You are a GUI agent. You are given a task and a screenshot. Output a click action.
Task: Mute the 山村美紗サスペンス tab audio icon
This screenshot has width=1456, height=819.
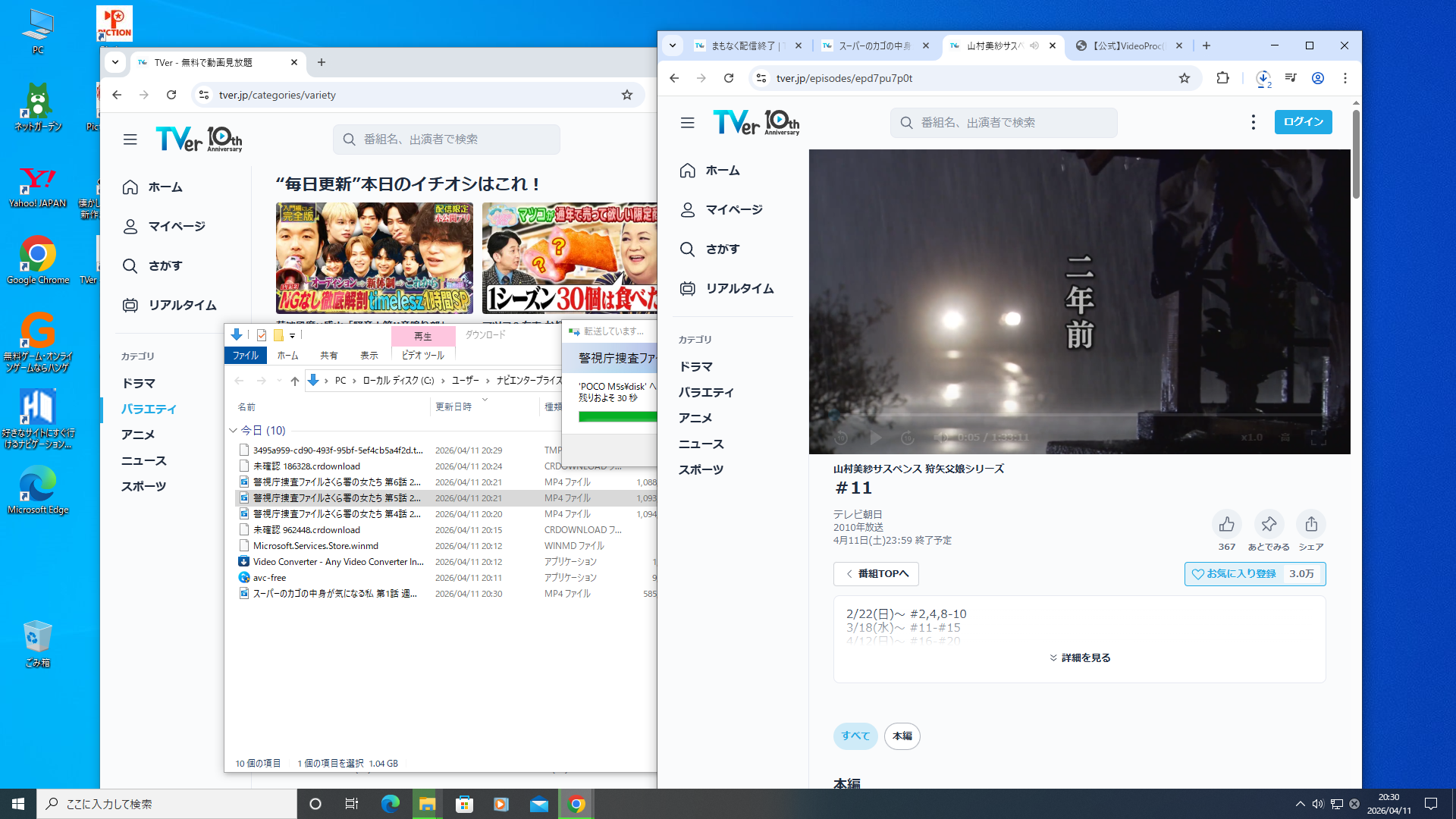[1034, 45]
